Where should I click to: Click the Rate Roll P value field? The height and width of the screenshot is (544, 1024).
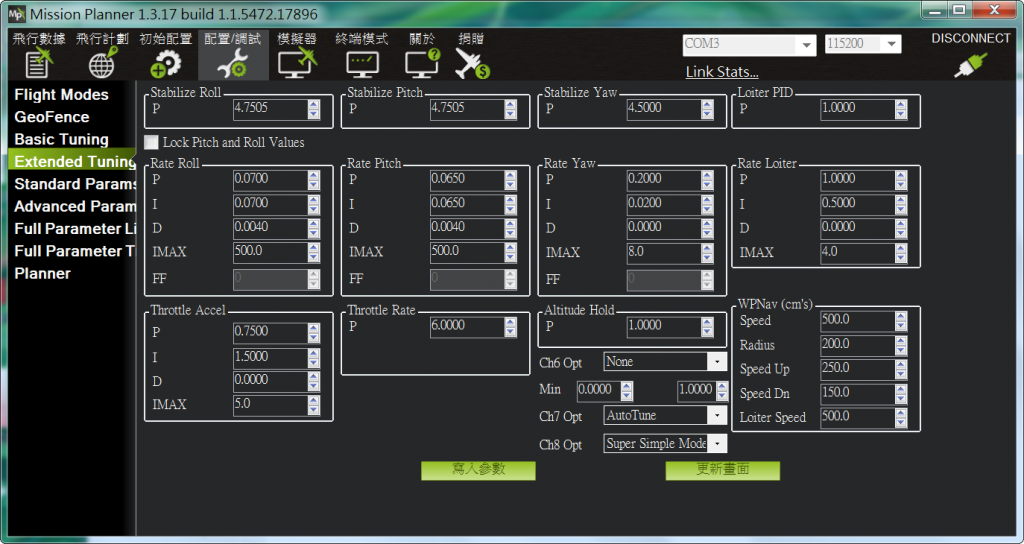tap(270, 180)
